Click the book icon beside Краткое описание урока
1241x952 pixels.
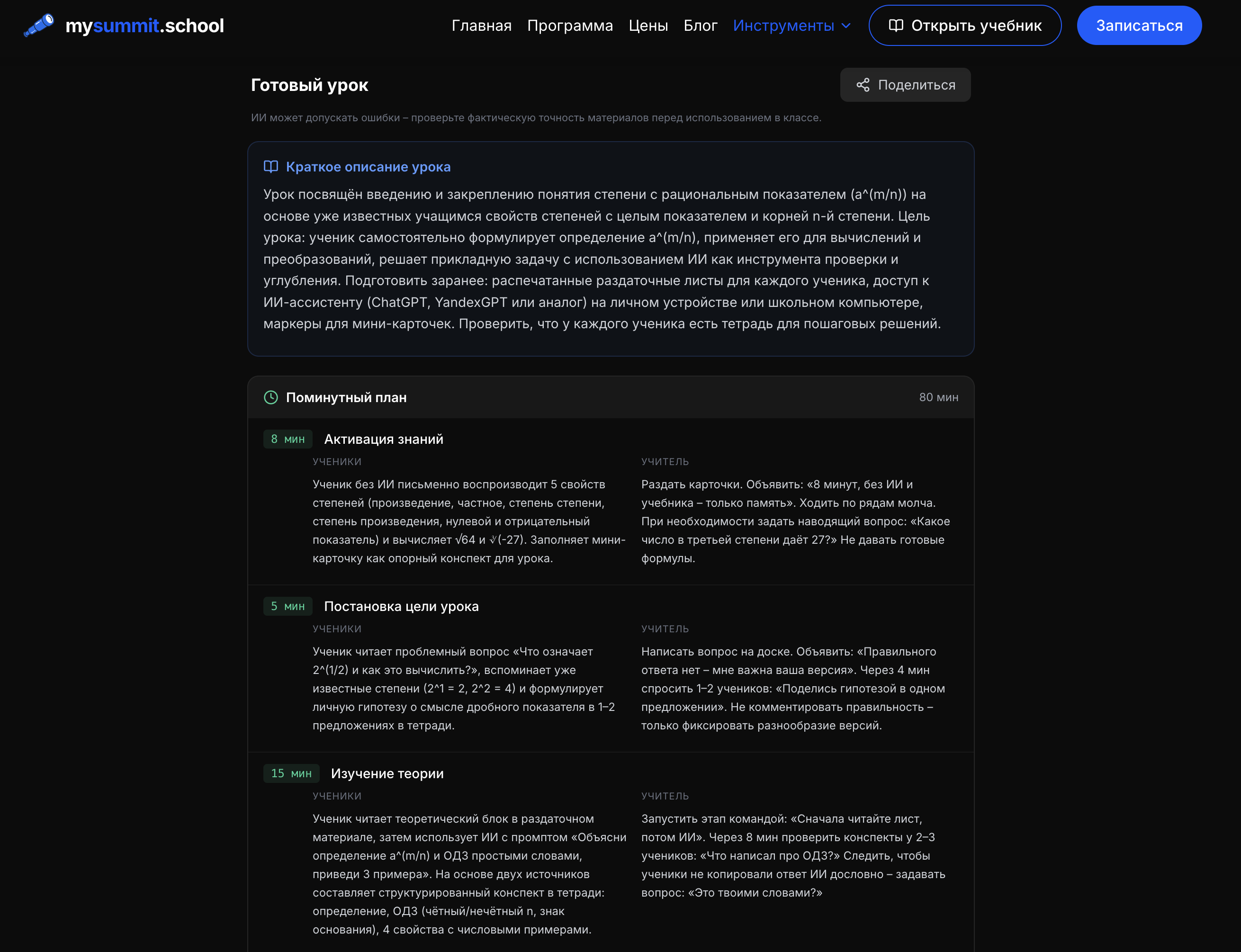(x=270, y=166)
